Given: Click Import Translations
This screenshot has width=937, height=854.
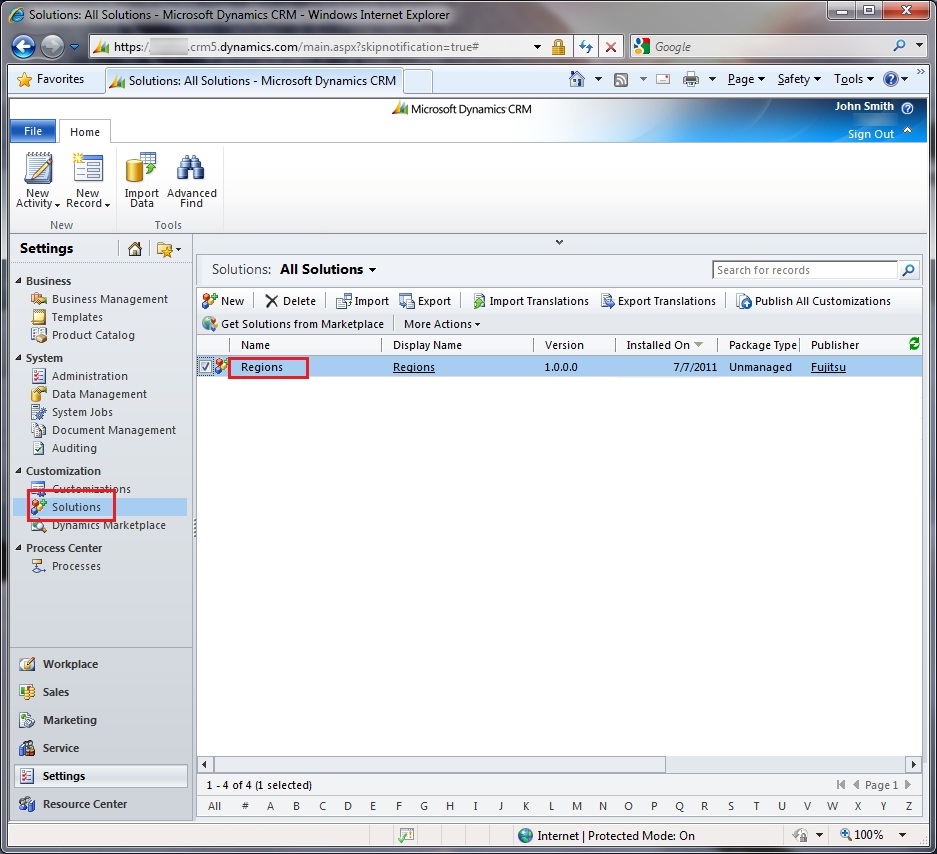Looking at the screenshot, I should coord(531,301).
